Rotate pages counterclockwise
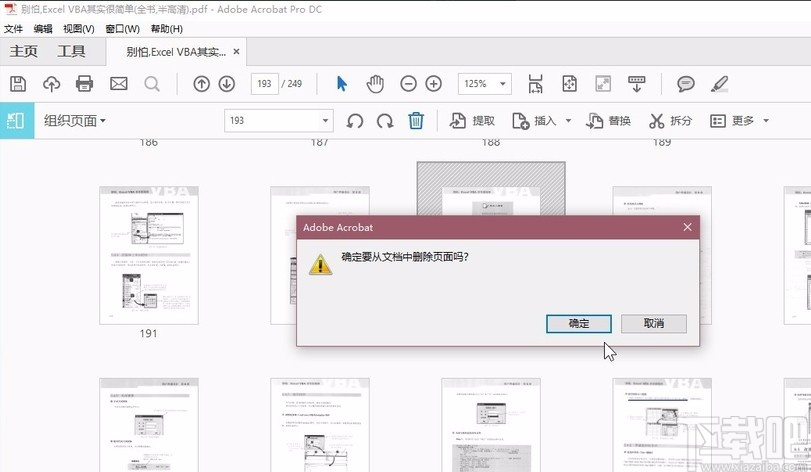811x472 pixels. pyautogui.click(x=355, y=121)
